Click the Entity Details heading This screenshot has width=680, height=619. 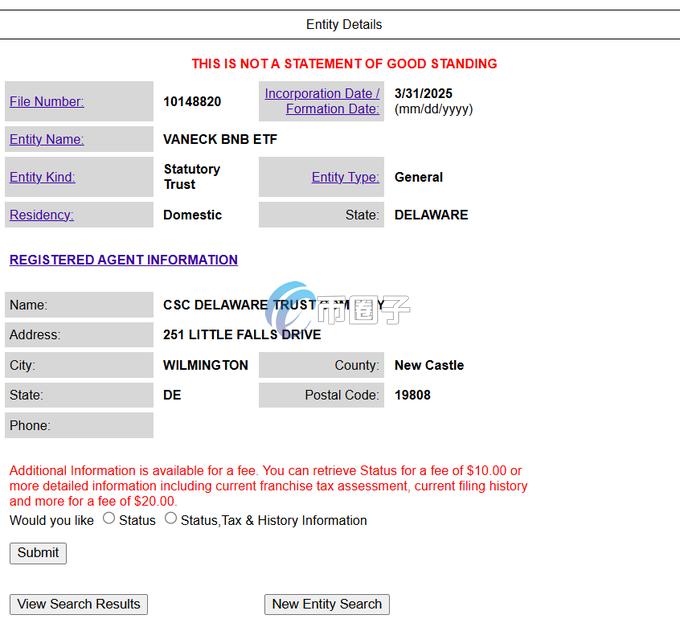click(344, 24)
